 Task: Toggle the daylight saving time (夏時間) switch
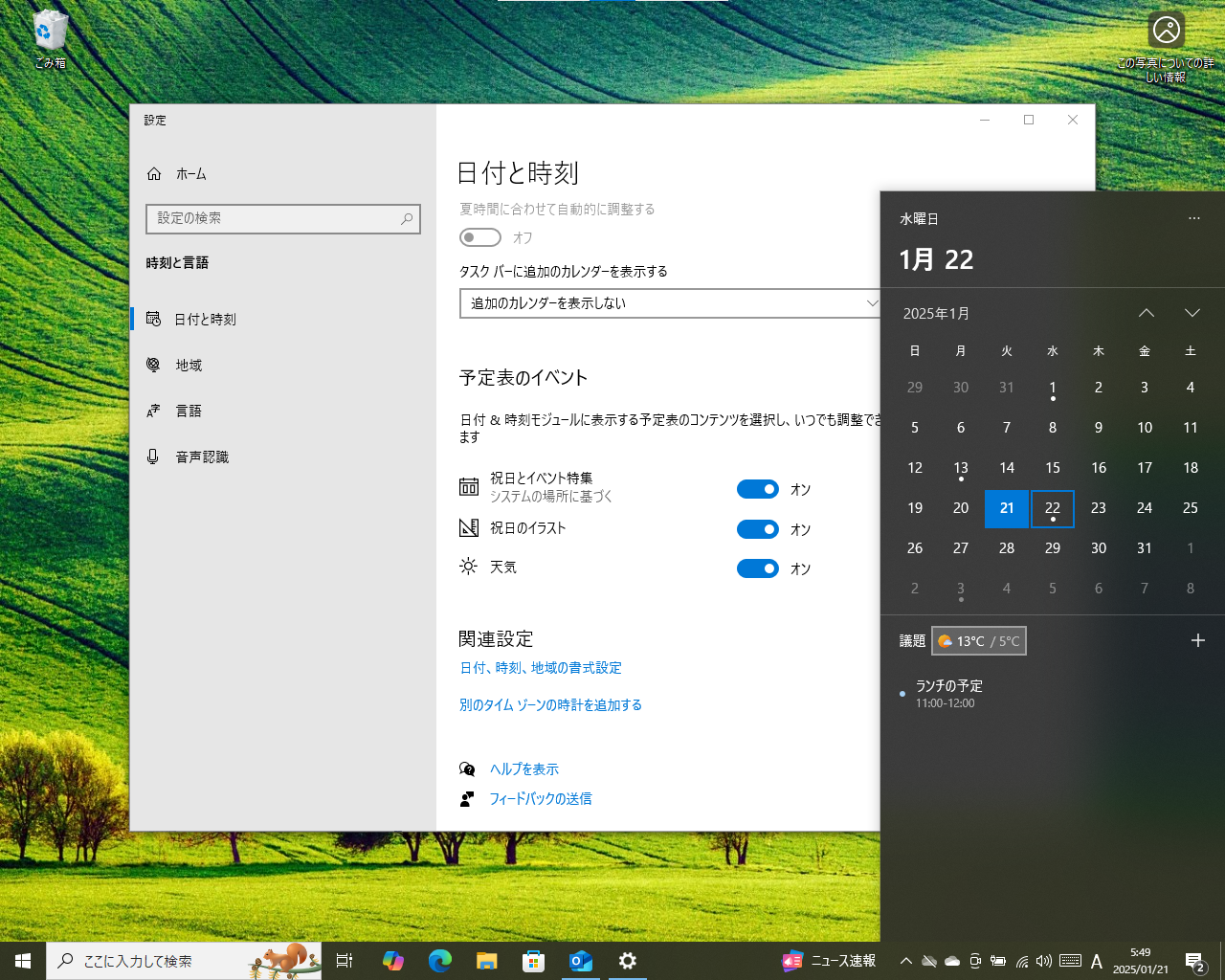[x=480, y=237]
